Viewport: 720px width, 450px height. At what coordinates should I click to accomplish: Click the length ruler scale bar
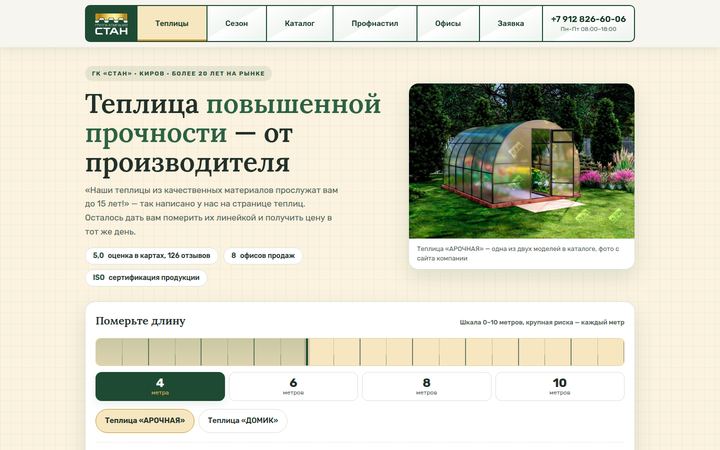[x=360, y=352]
